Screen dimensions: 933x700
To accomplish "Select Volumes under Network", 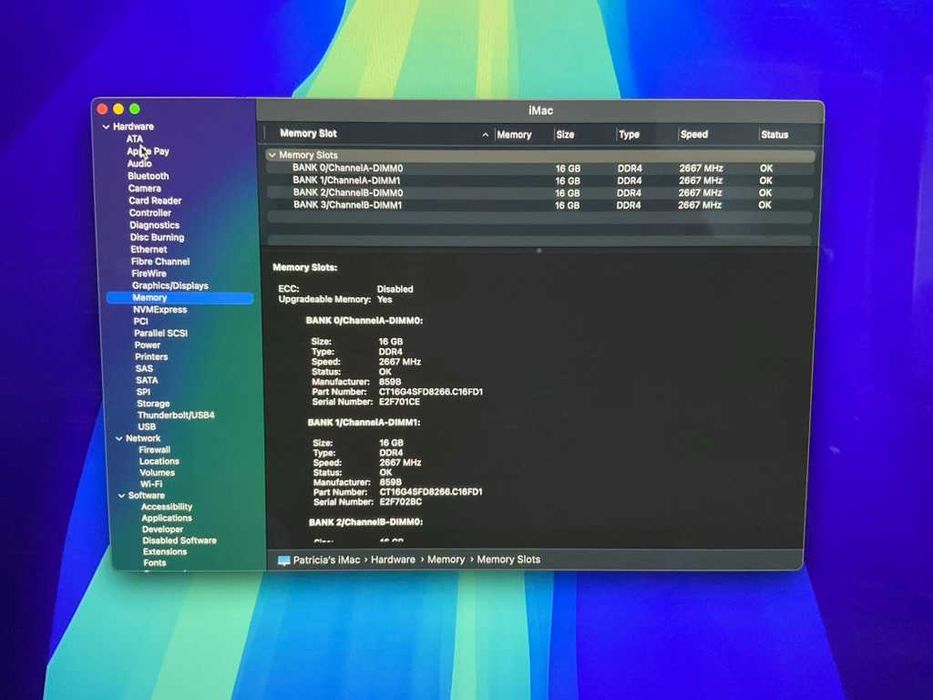I will coord(158,473).
